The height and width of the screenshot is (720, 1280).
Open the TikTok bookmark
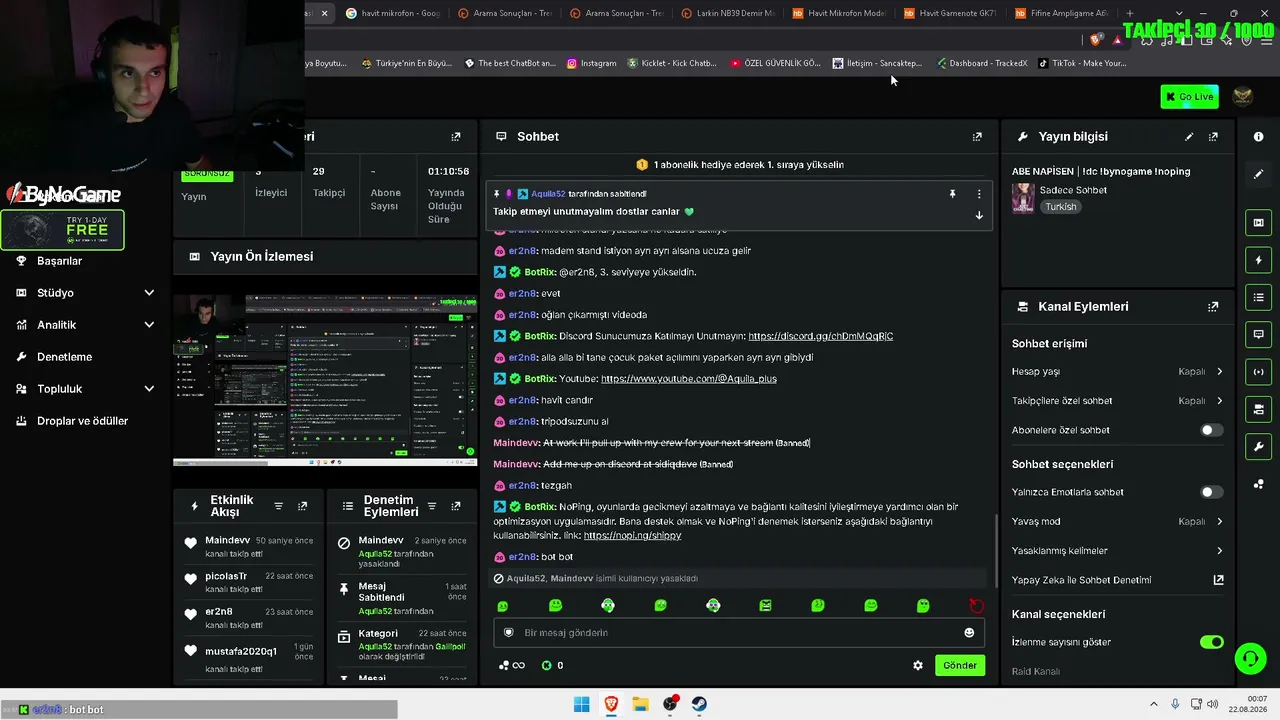pos(1082,63)
